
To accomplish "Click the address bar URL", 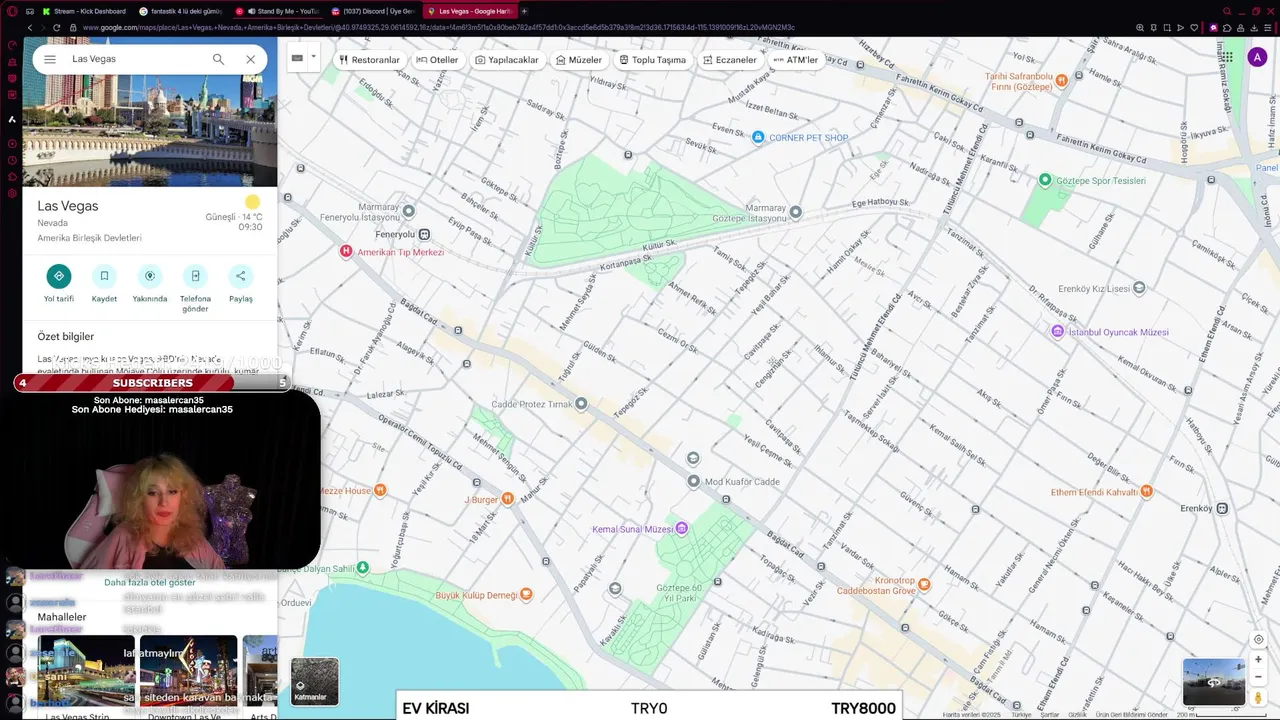I will 438,28.
